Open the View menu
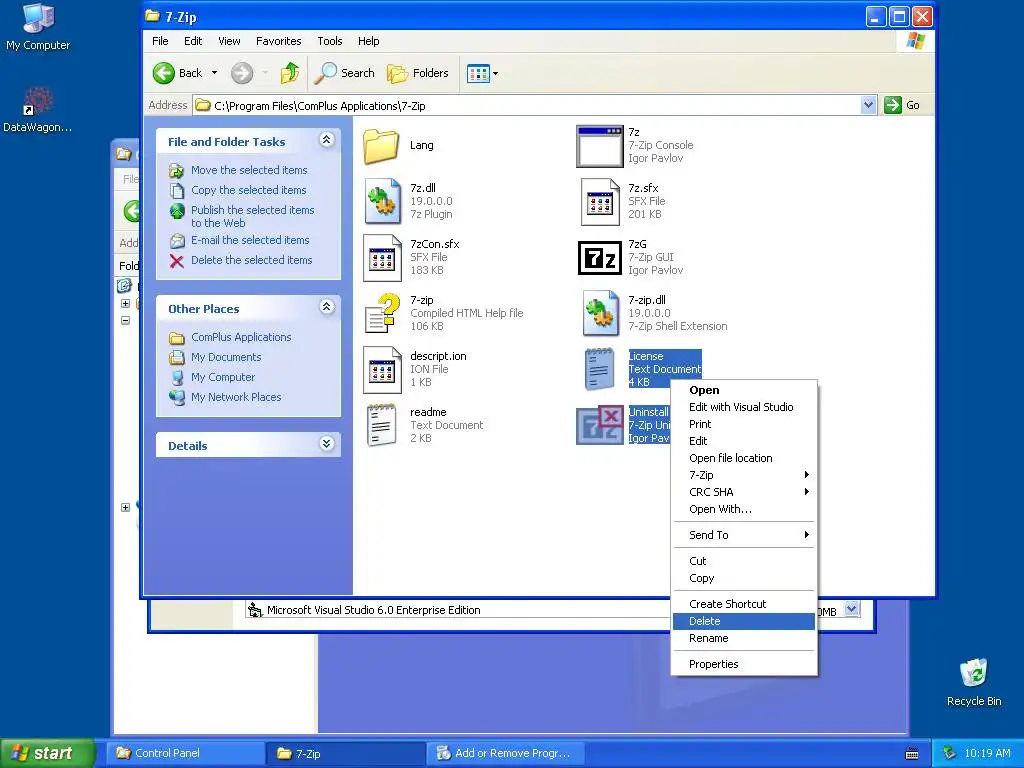 click(229, 41)
